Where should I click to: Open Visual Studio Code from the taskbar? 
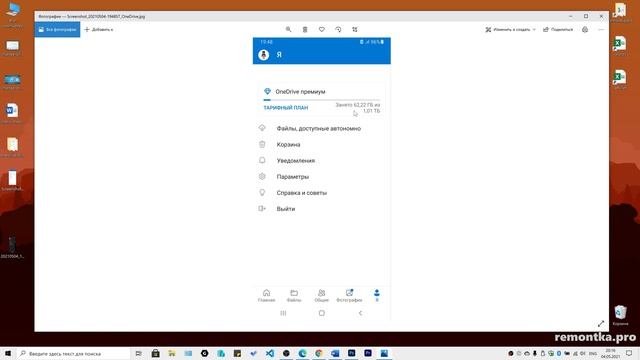click(270, 353)
